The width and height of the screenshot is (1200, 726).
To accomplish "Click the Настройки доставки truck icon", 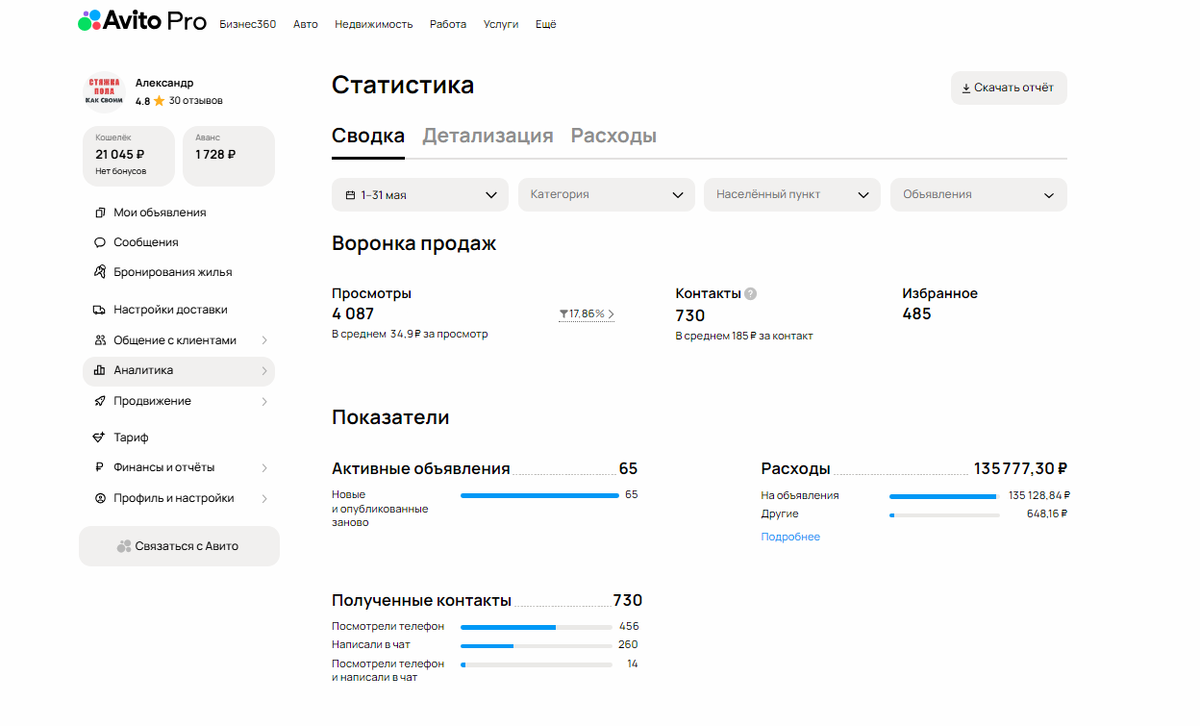I will 99,310.
